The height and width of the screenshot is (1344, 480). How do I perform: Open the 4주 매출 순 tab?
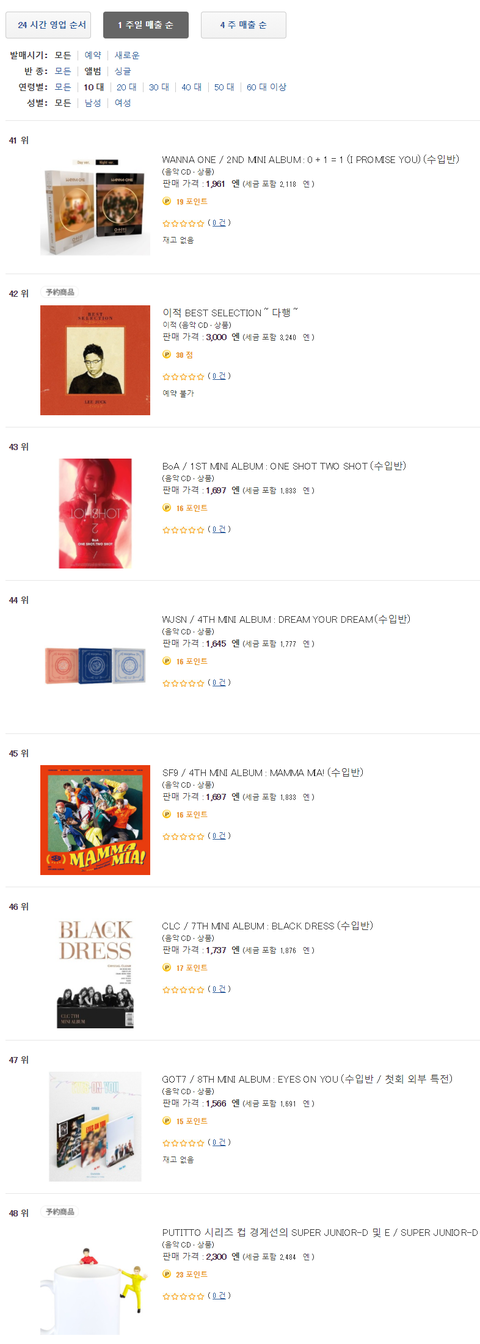tap(243, 24)
